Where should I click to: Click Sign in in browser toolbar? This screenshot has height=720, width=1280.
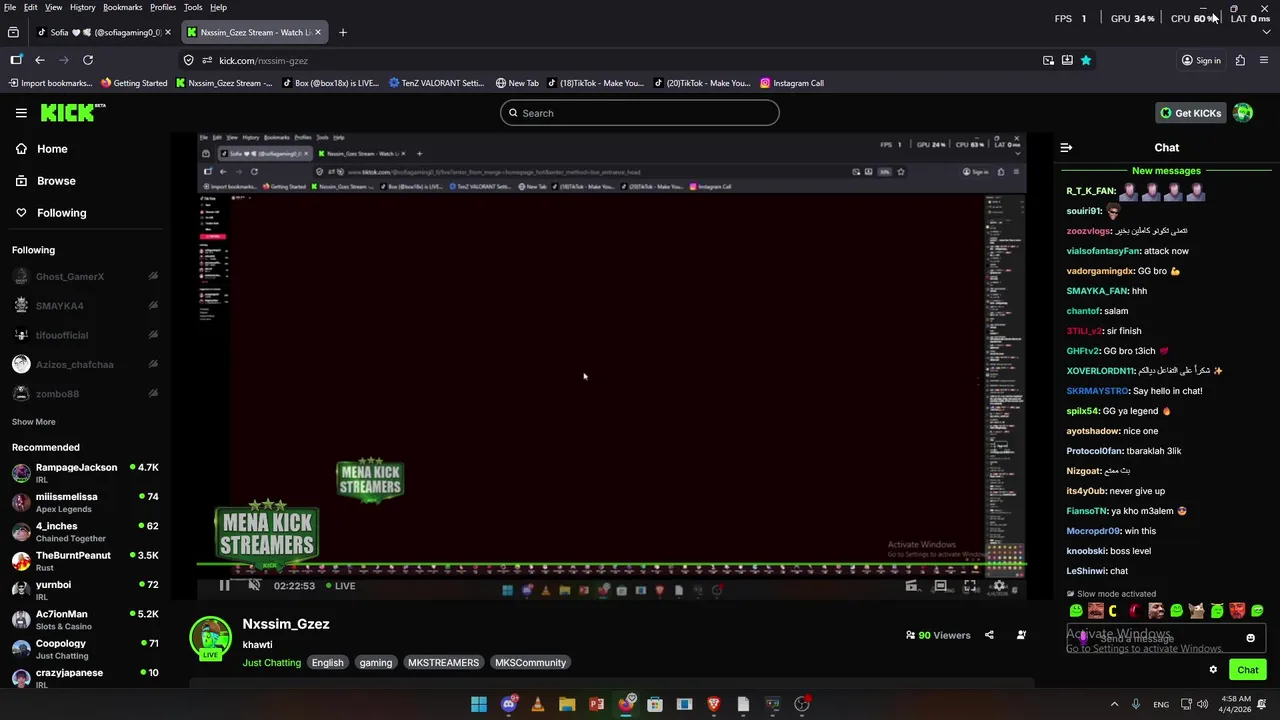[1201, 60]
